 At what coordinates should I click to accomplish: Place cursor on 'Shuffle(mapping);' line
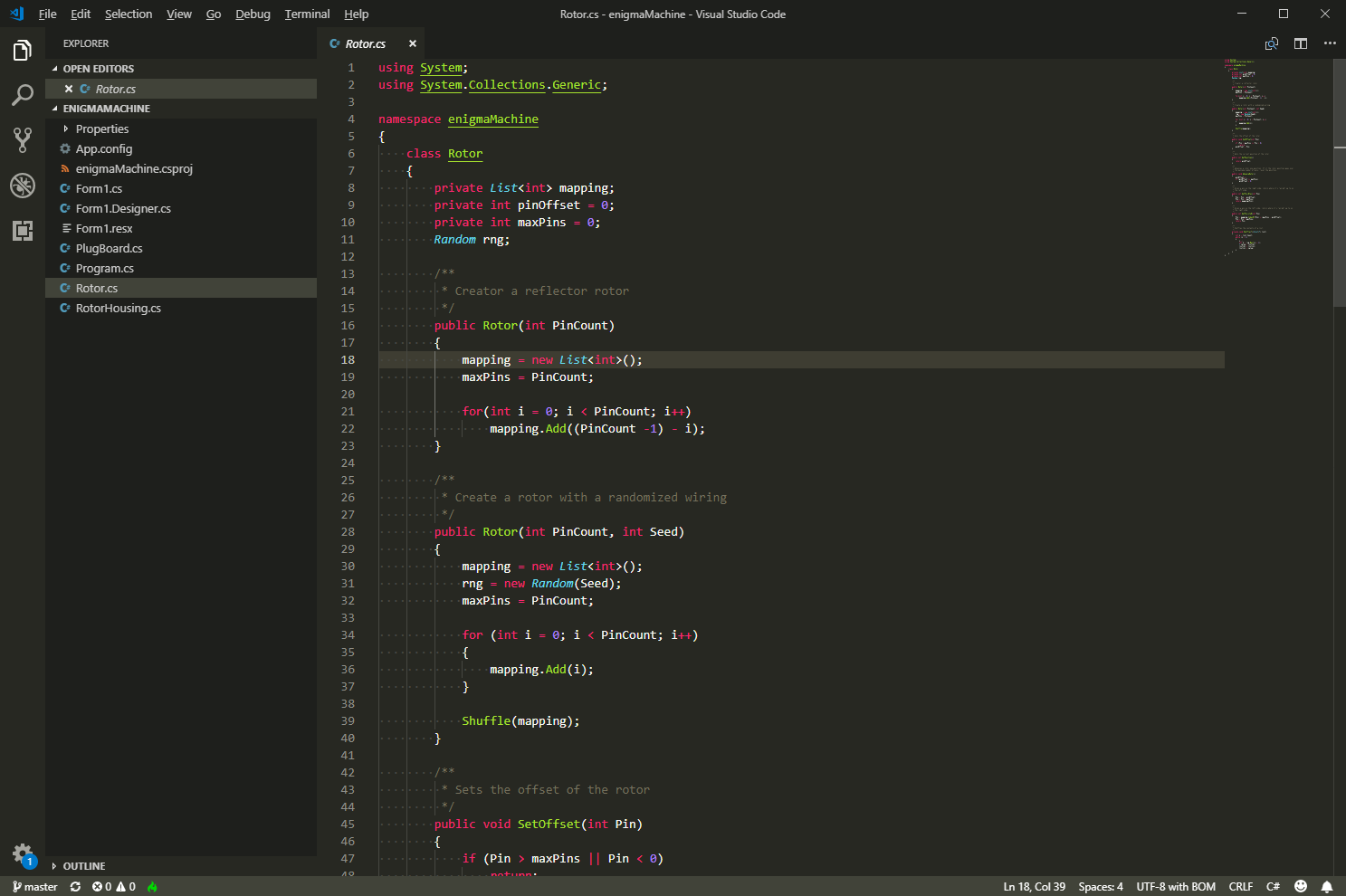tap(520, 721)
